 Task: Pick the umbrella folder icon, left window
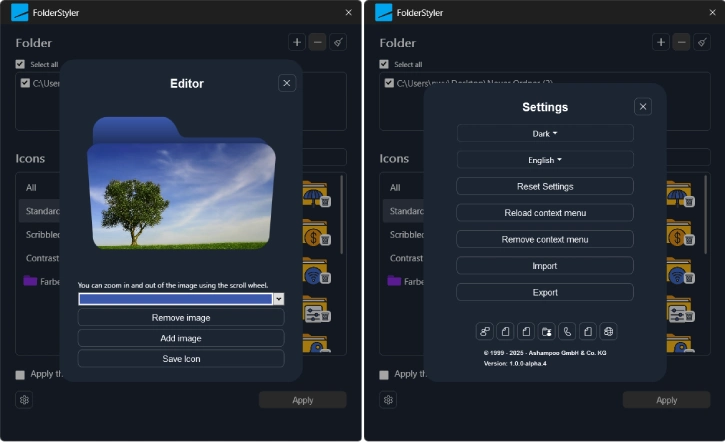click(314, 193)
